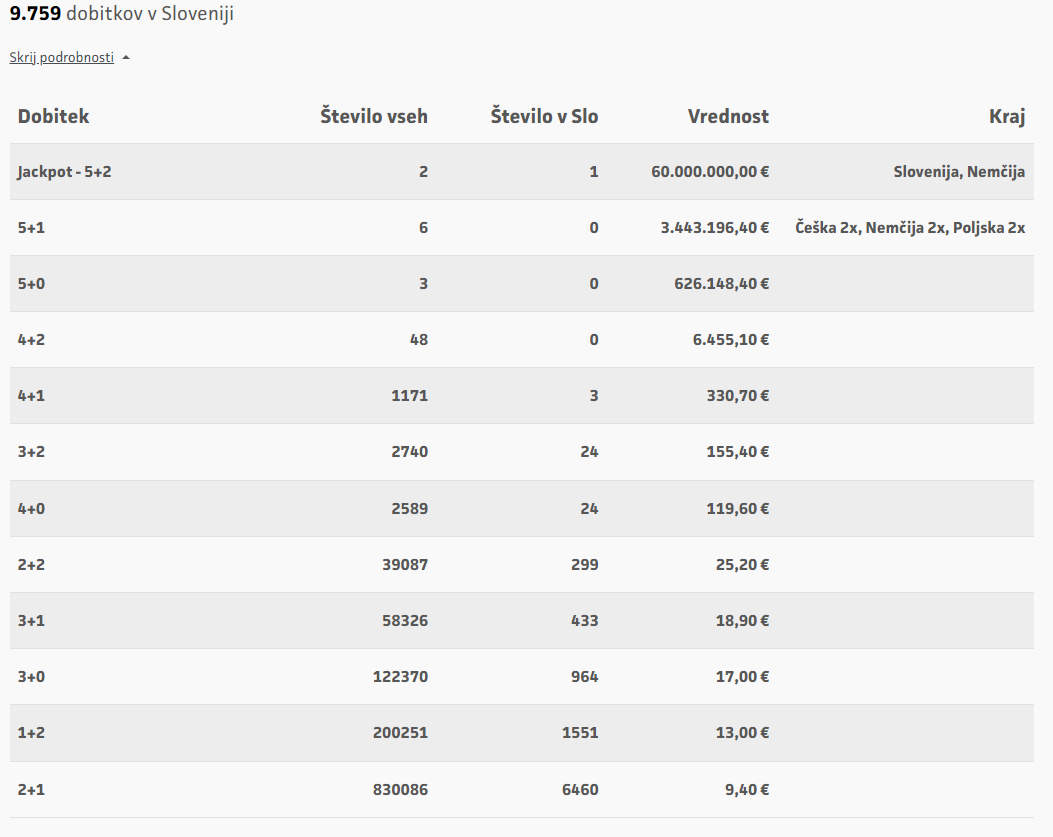Click the '1+2' prize row label
The width and height of the screenshot is (1053, 837).
pyautogui.click(x=31, y=732)
